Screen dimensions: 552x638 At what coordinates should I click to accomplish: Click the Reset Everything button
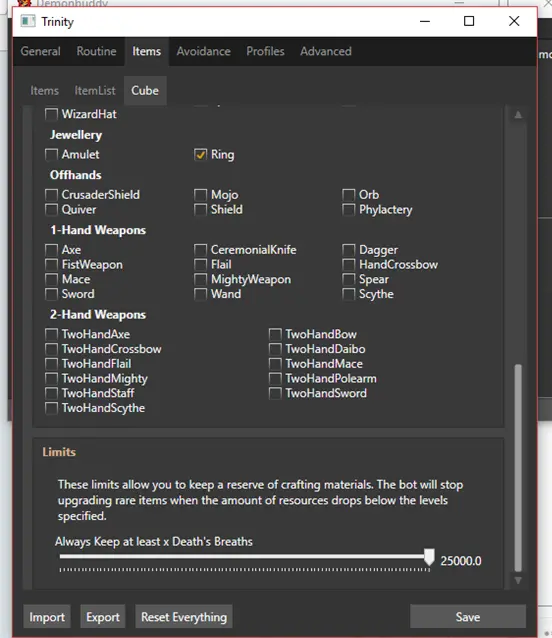coord(184,617)
